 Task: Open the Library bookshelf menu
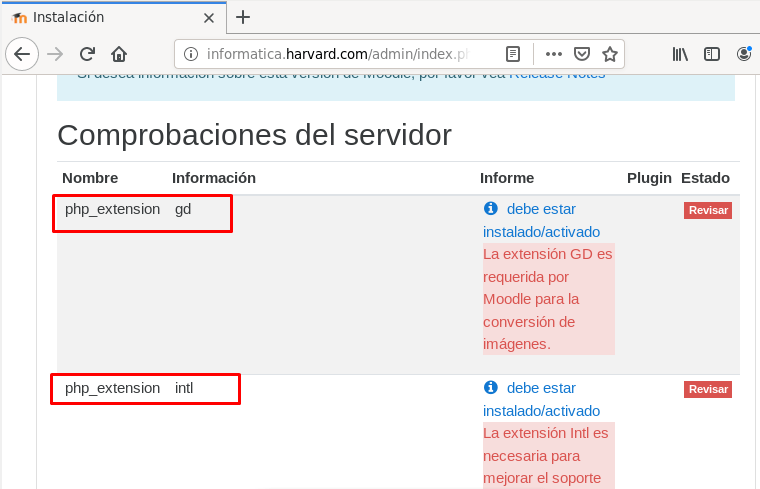click(680, 54)
